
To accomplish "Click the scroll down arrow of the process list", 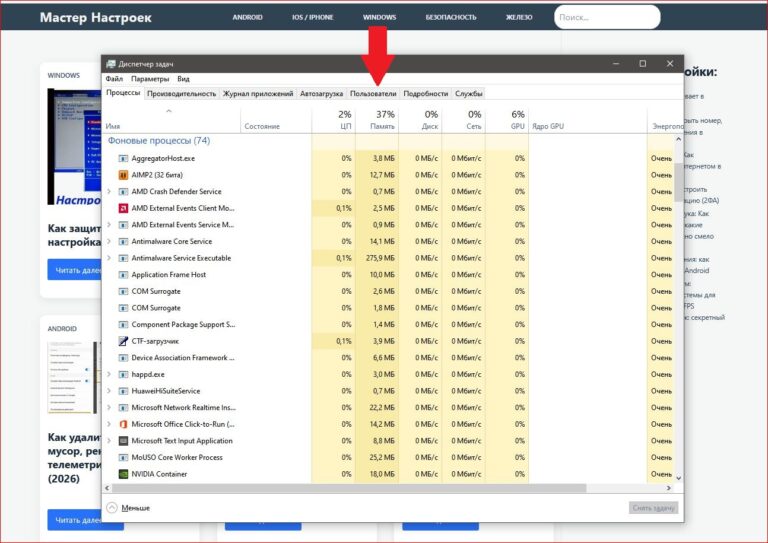I will click(x=678, y=478).
